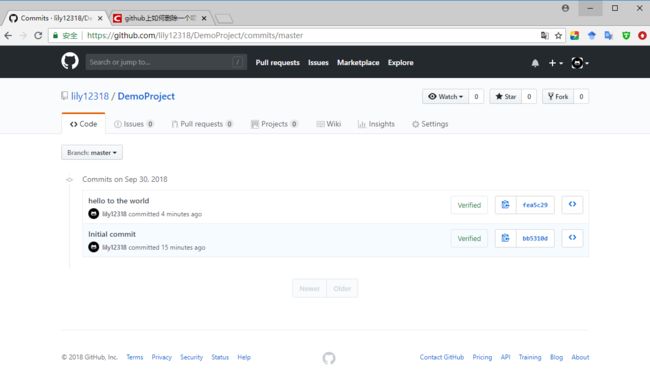Open the repository Pull requests tab
Screen dimensions: 650x375
click(202, 124)
